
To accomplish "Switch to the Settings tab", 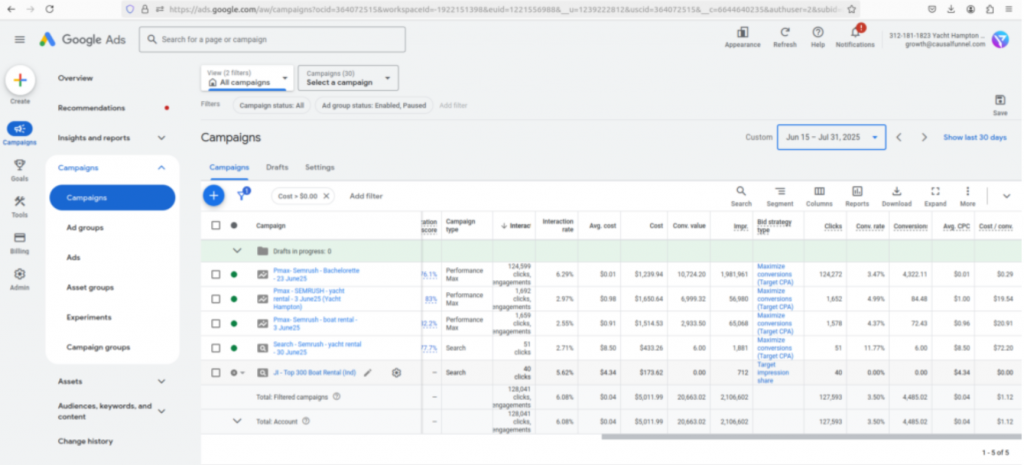I will (320, 167).
